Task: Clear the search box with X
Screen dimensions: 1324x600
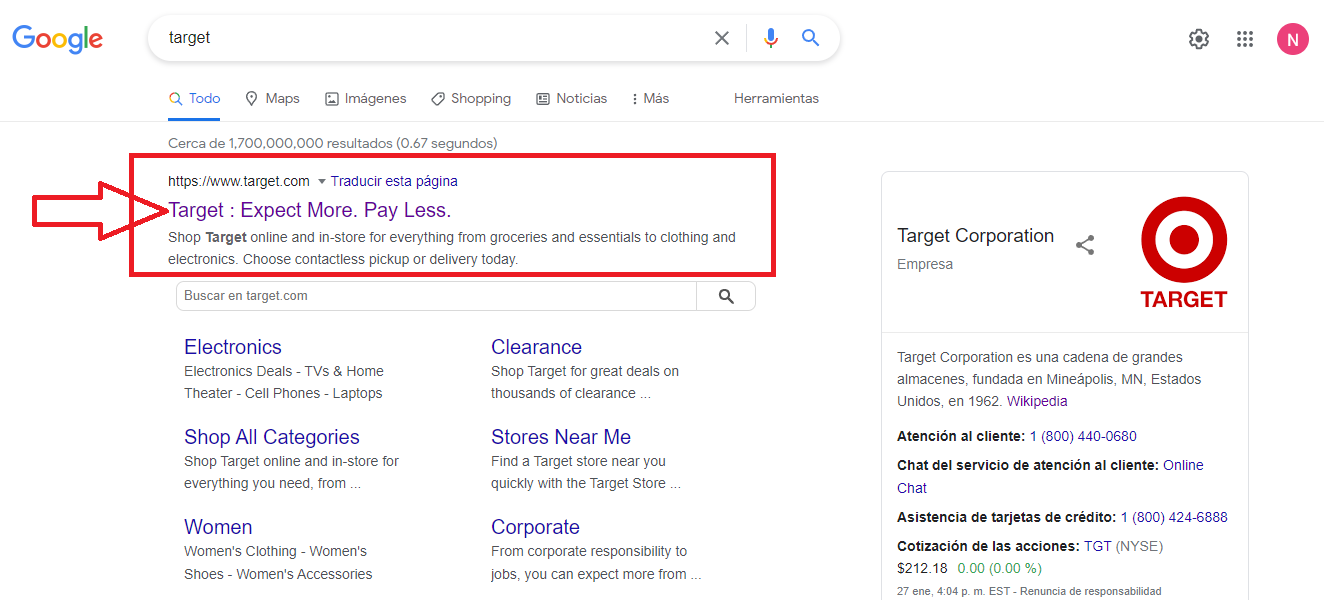Action: tap(722, 38)
